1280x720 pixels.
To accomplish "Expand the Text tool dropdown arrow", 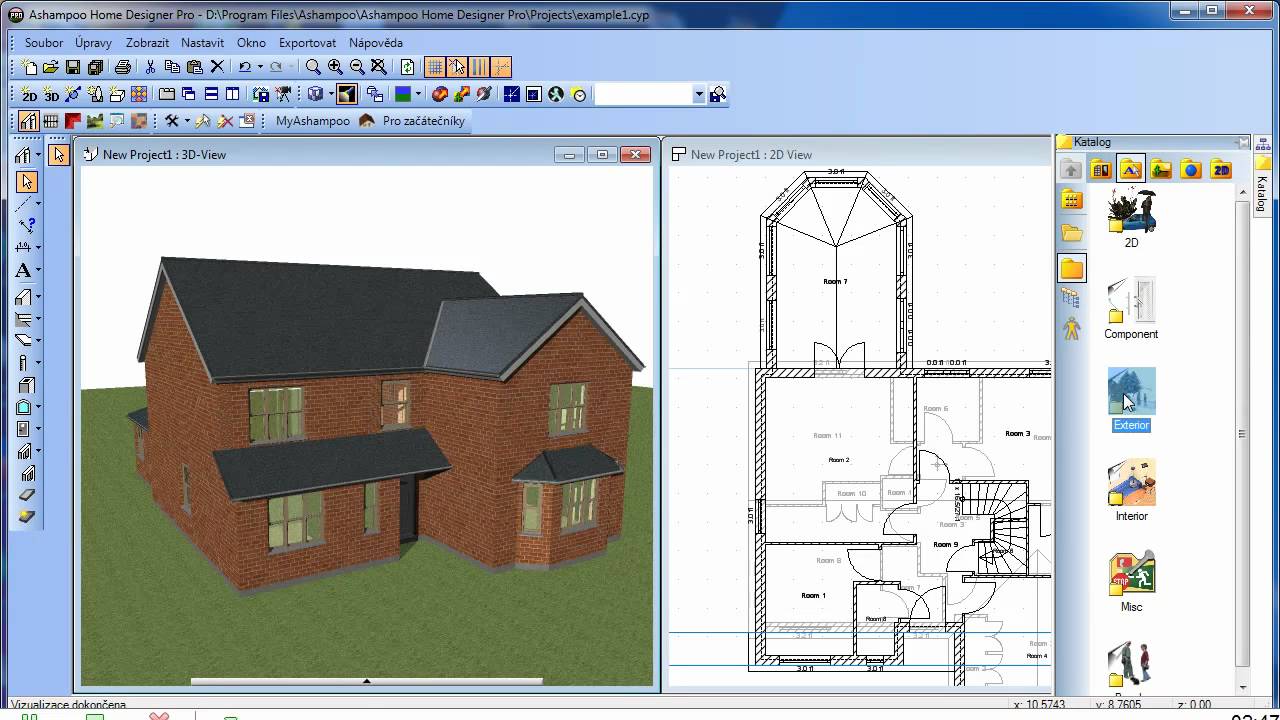I will coord(38,270).
